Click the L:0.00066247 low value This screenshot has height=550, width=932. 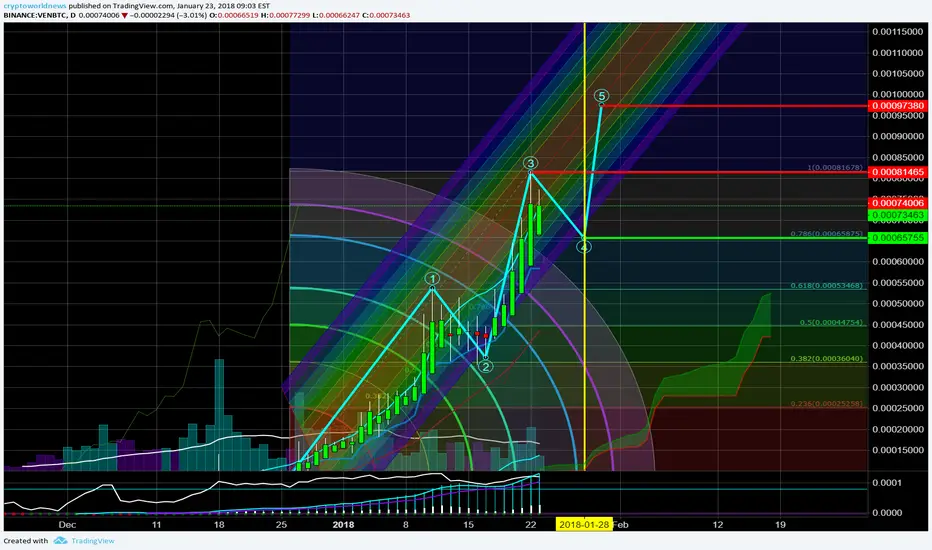pos(337,15)
